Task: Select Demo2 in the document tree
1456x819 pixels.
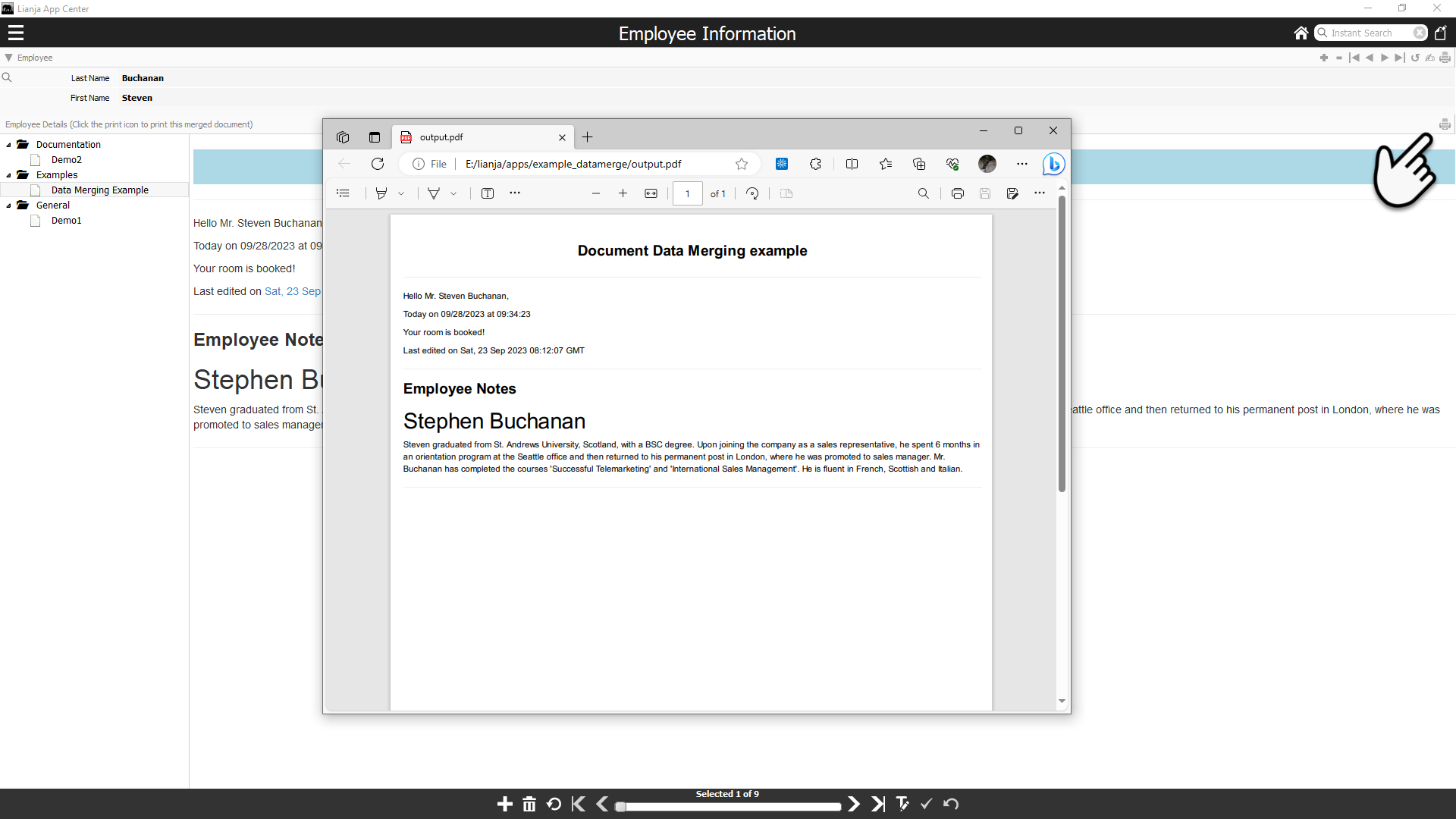Action: pos(66,160)
